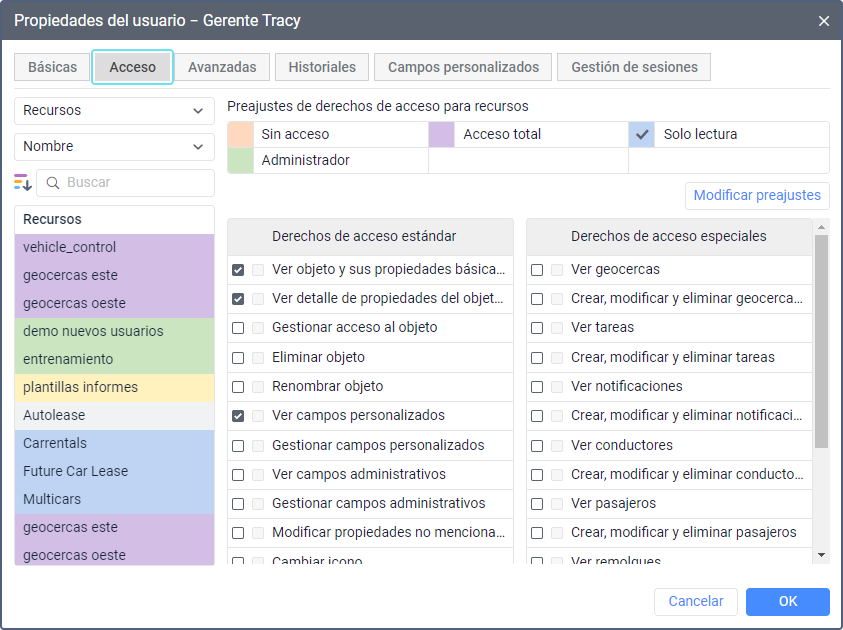Uncheck 'Ver campos personalizados' checkbox
Viewport: 843px width, 630px height.
[x=238, y=416]
